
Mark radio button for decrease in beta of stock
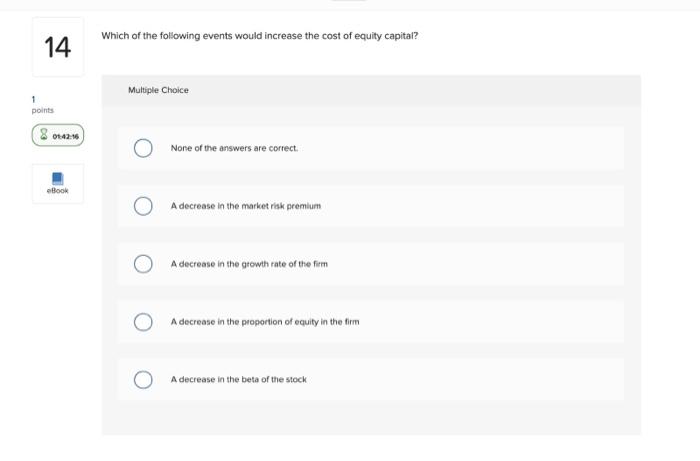point(143,380)
